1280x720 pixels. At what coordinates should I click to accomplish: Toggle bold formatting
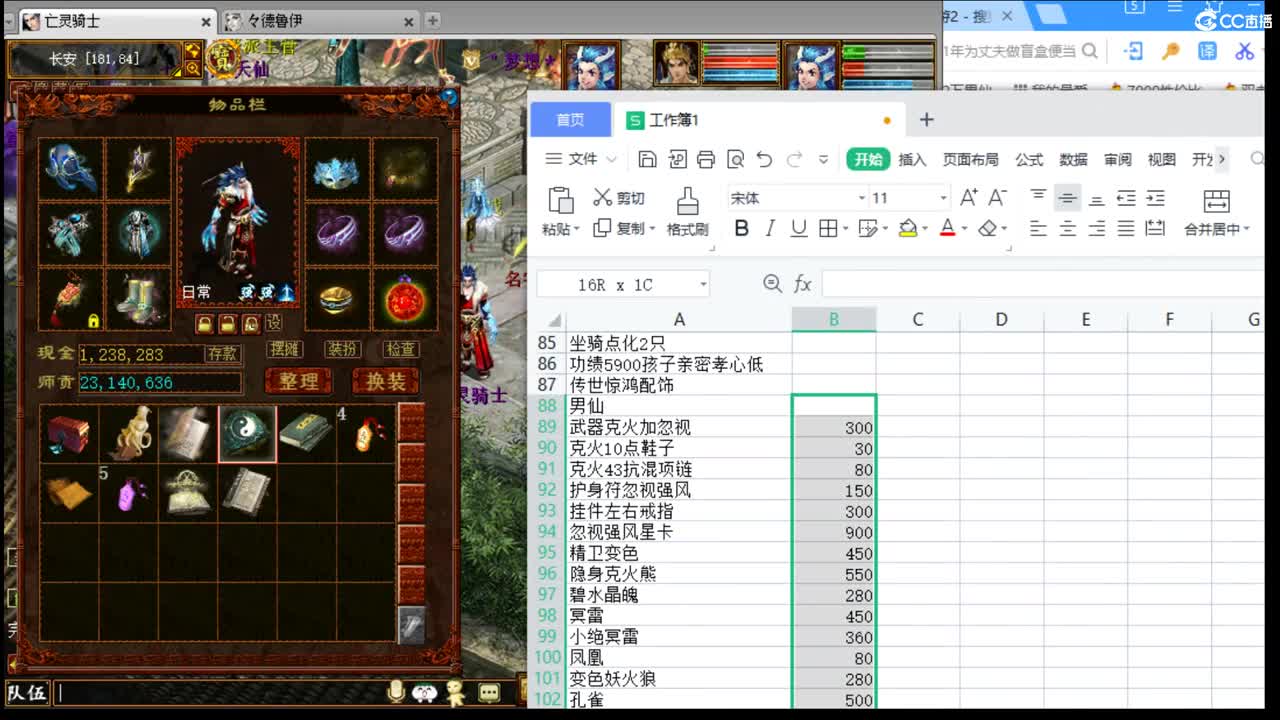741,228
